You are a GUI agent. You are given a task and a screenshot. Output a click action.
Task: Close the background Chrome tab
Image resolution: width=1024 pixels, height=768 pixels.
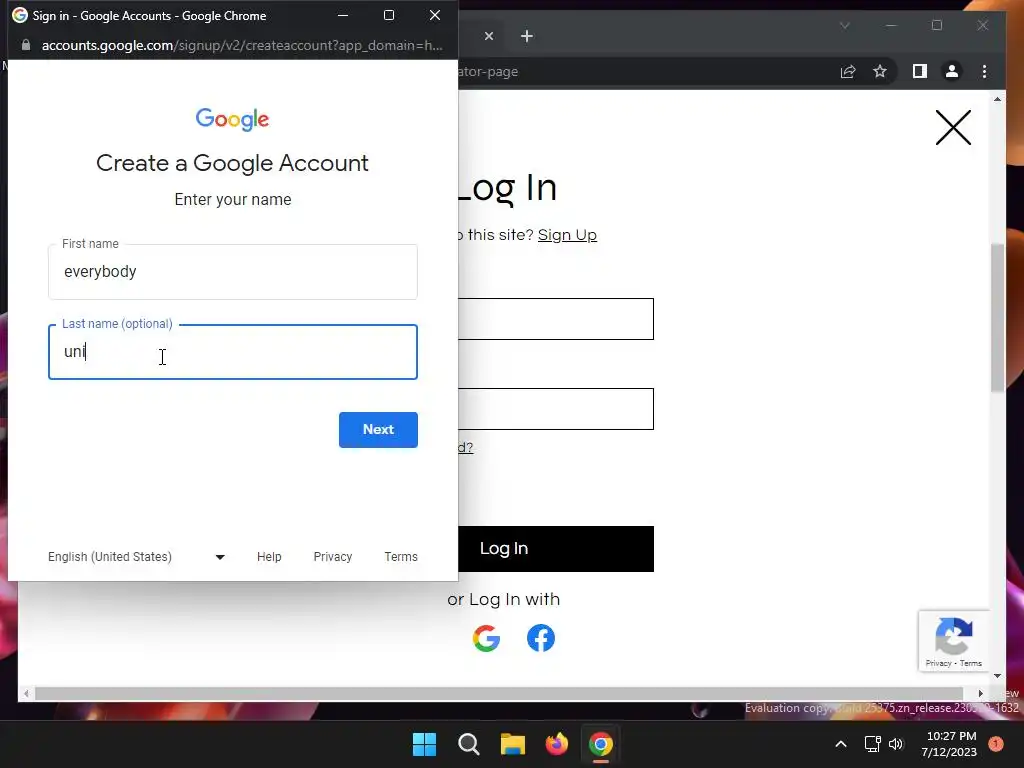488,36
